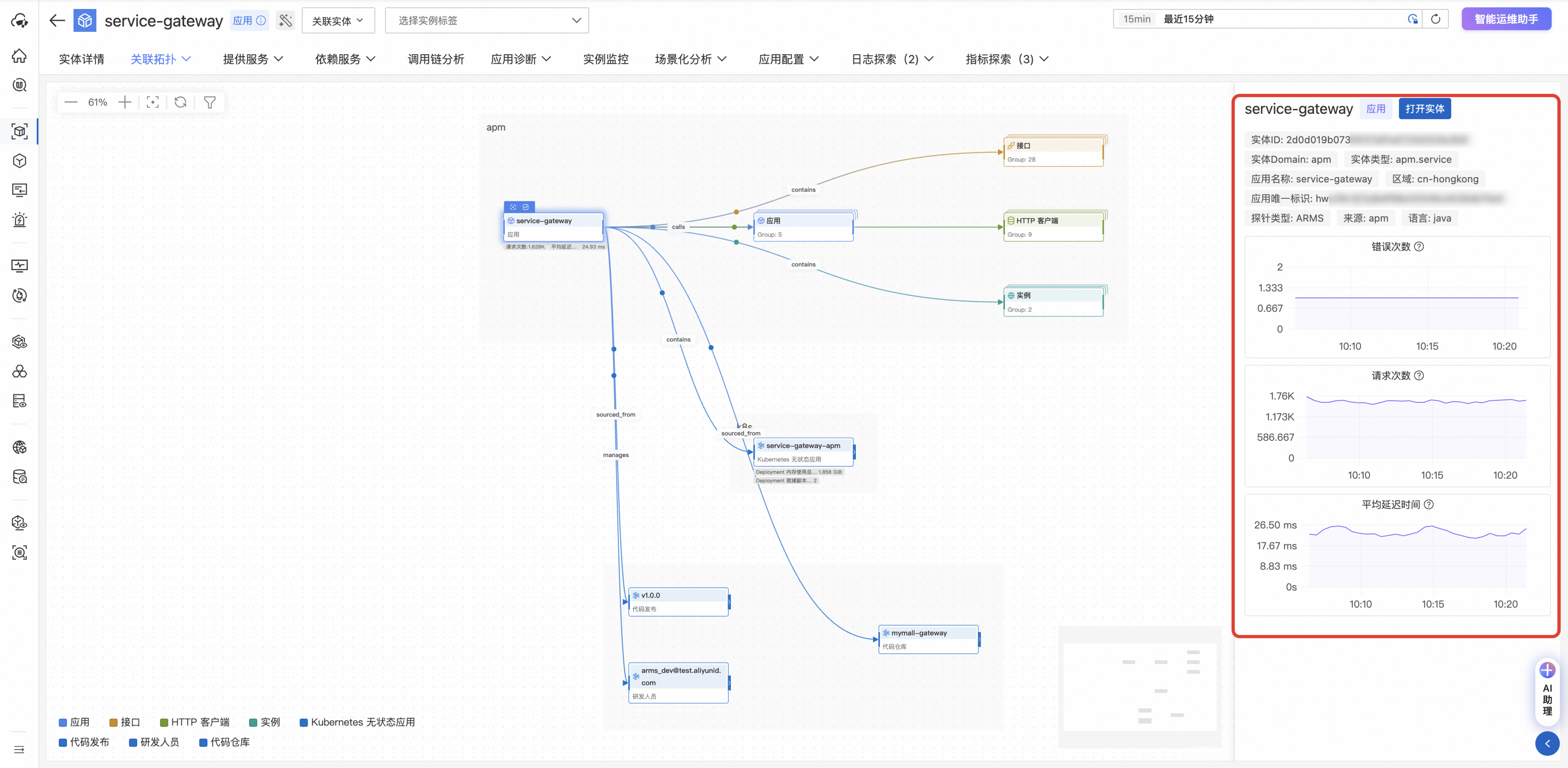Switch to the 调用链分析 tab

click(x=436, y=59)
